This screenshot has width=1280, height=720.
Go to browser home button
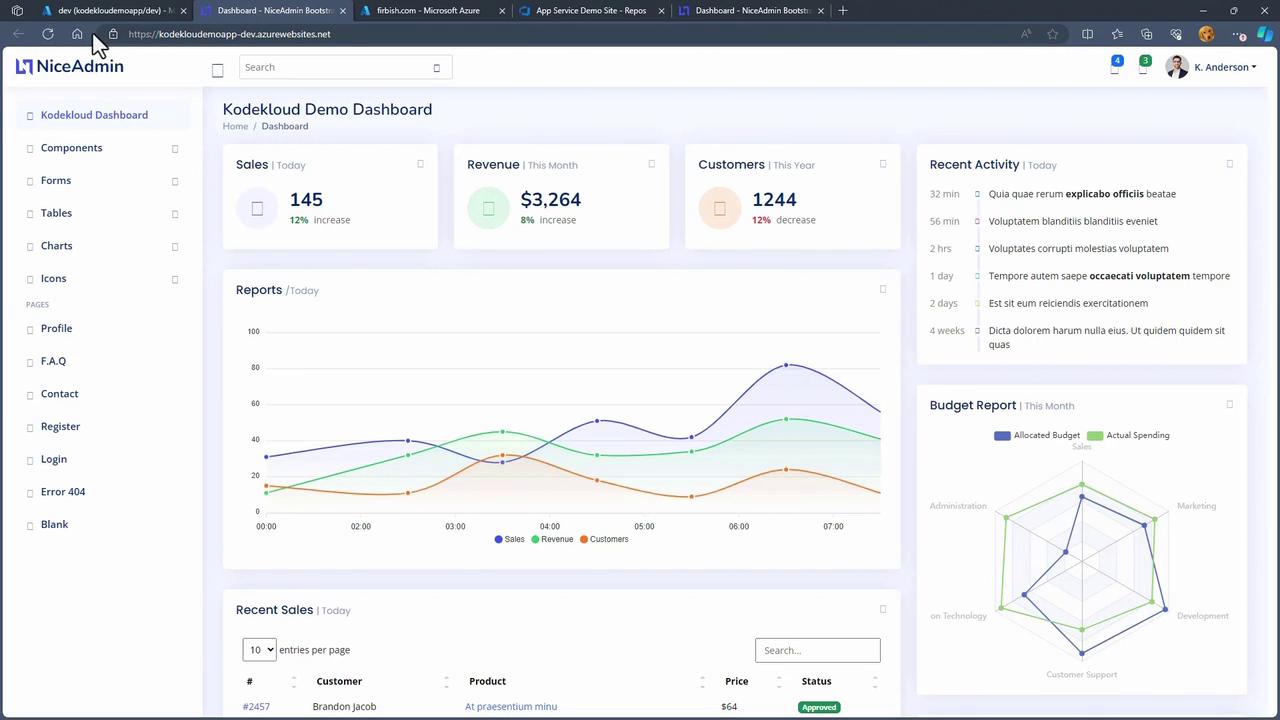pos(77,34)
